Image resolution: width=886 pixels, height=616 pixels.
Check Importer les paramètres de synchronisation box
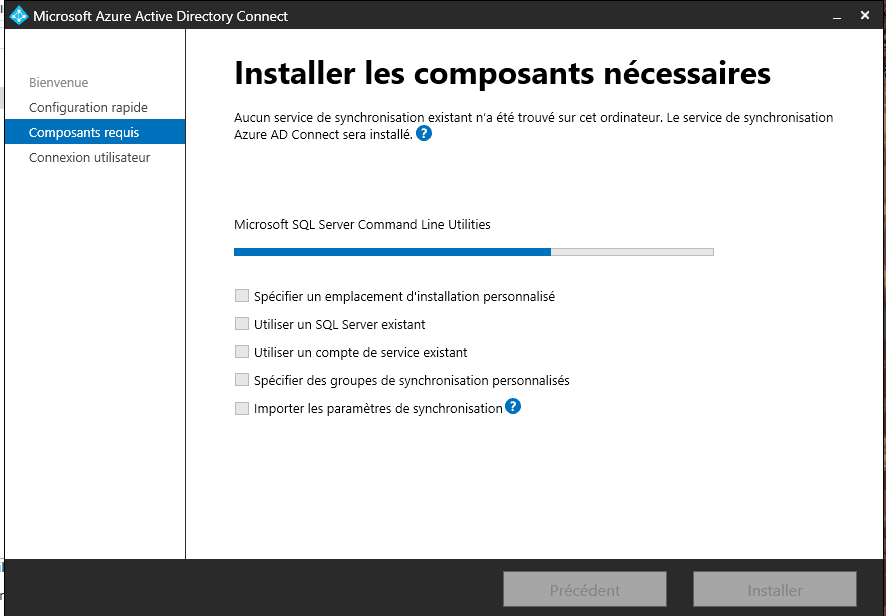[x=241, y=408]
